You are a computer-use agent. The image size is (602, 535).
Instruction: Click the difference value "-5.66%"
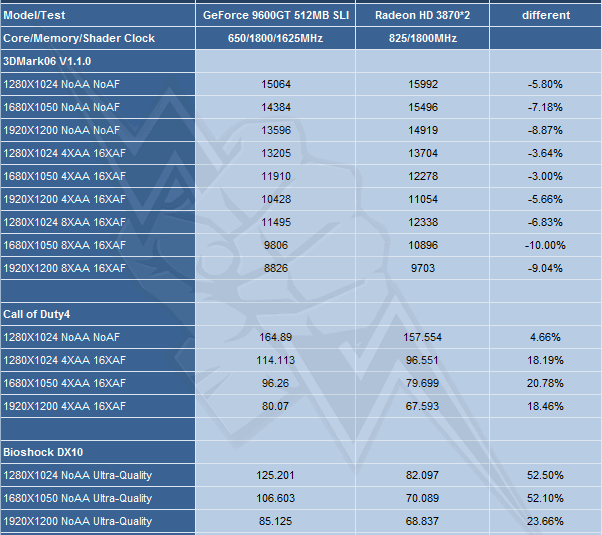click(545, 199)
